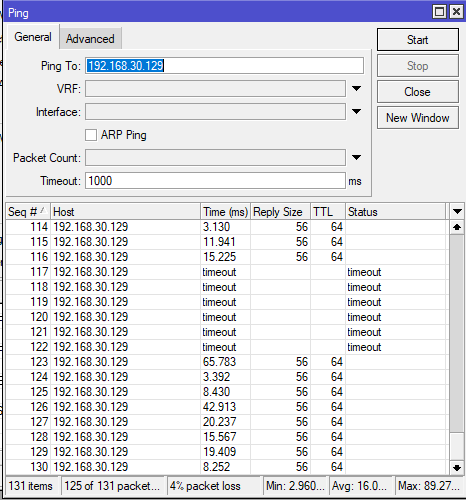
Task: Switch to the Advanced tab
Action: pyautogui.click(x=90, y=39)
